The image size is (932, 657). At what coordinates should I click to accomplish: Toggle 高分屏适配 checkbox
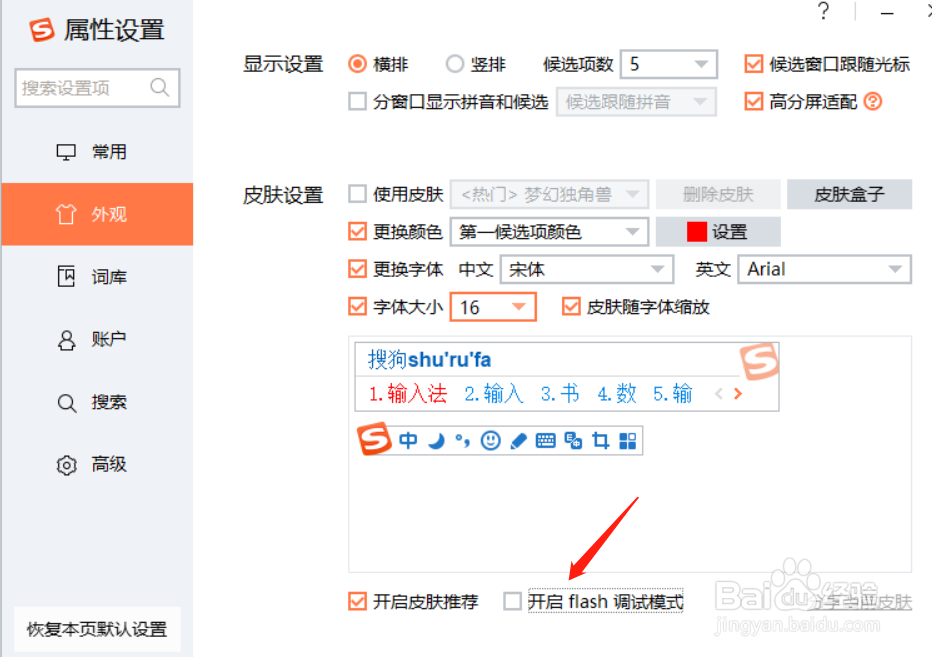[x=754, y=102]
